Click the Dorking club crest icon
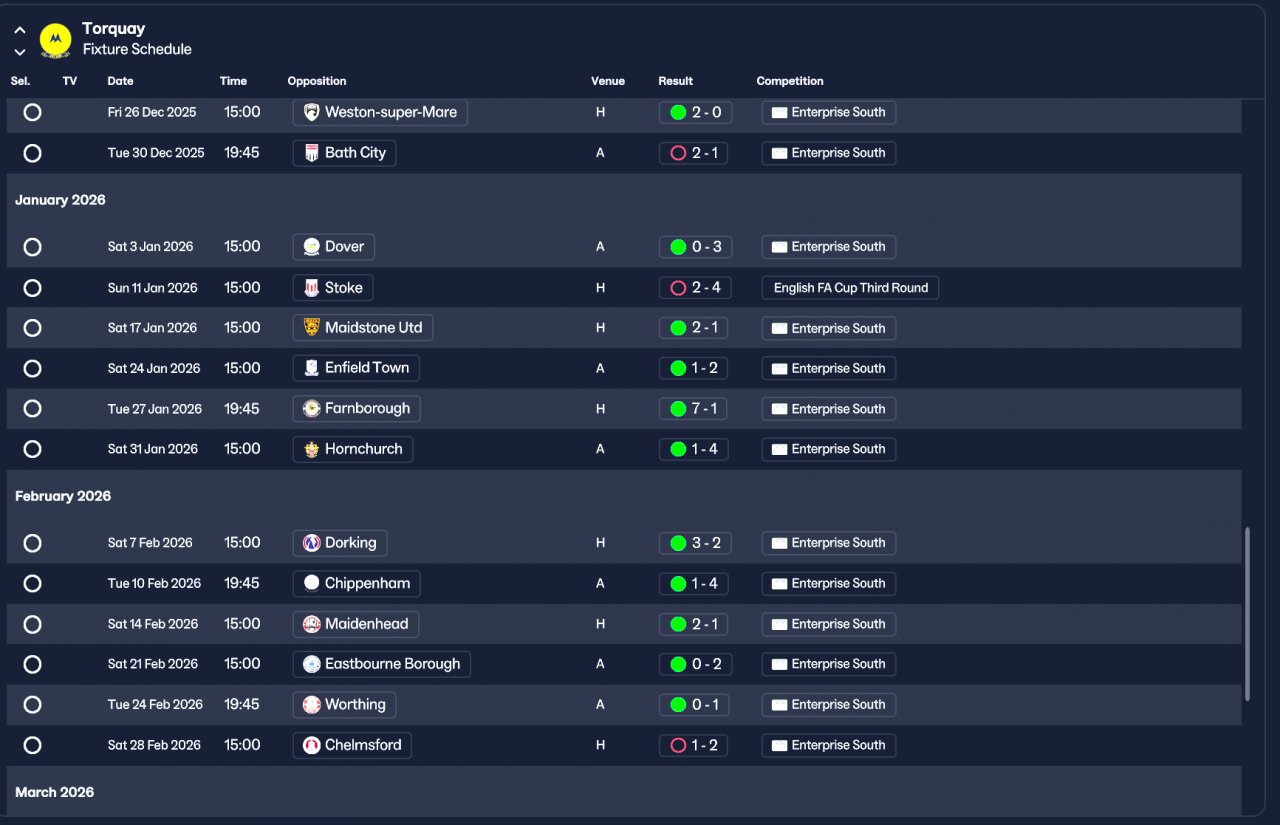The width and height of the screenshot is (1280, 825). pyautogui.click(x=311, y=543)
